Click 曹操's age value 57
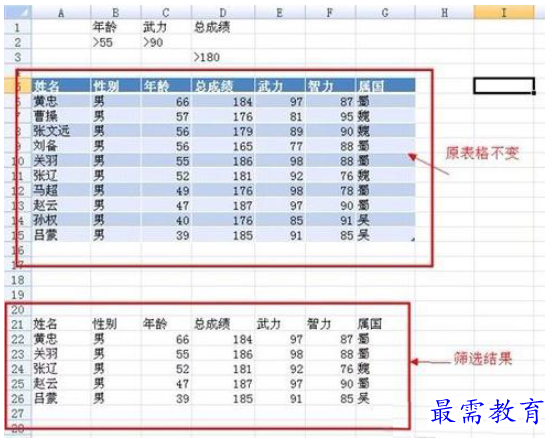 tap(166, 116)
